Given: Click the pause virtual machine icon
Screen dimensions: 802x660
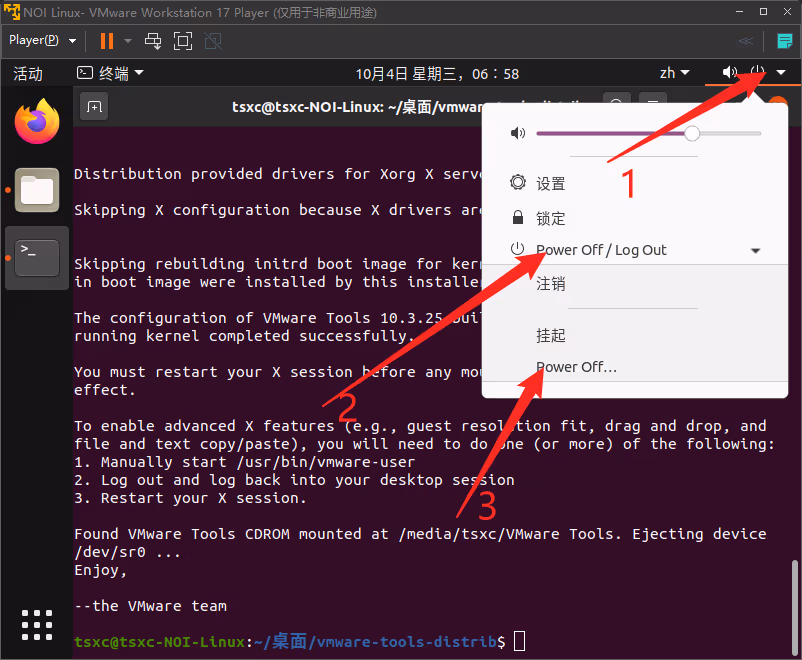Looking at the screenshot, I should (106, 41).
